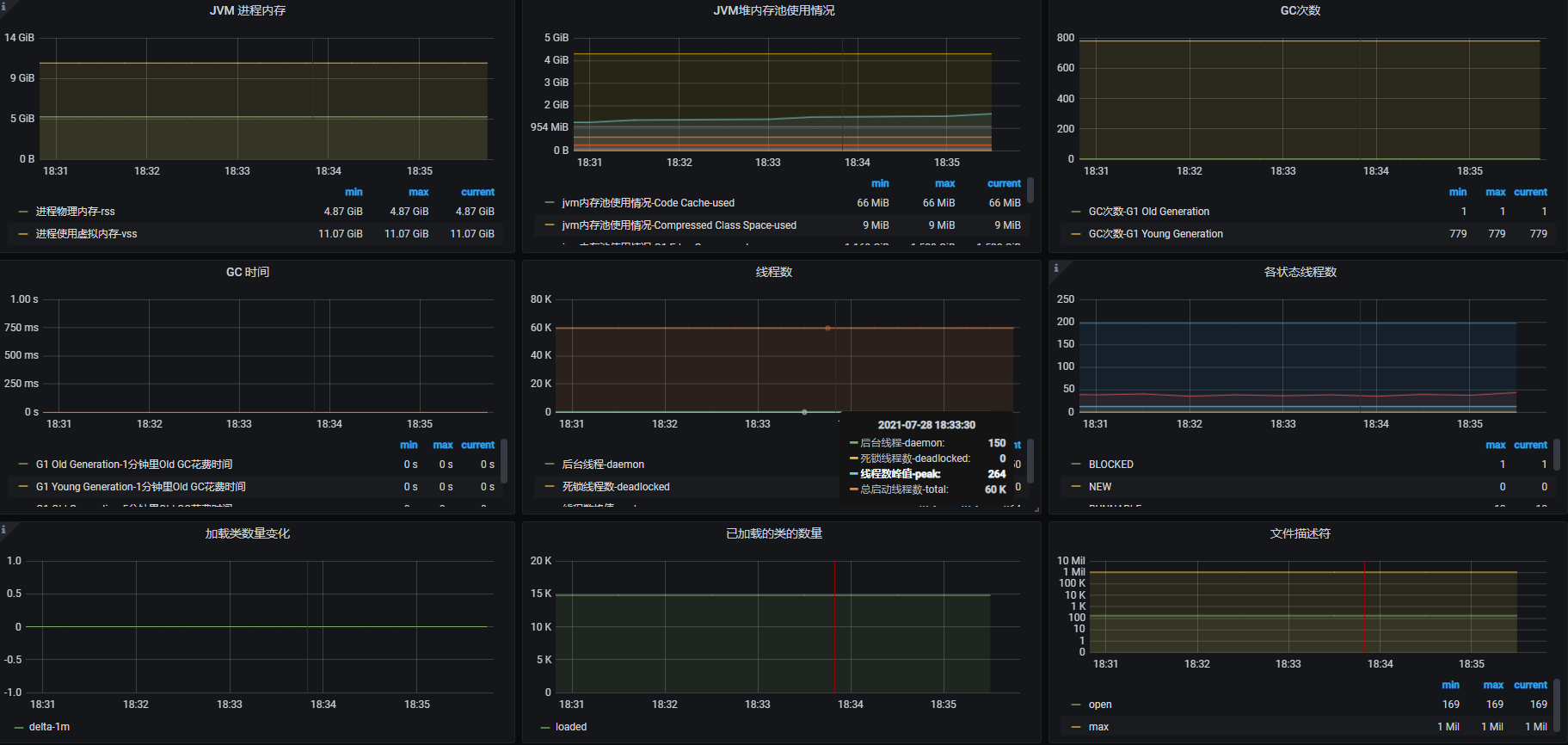Viewport: 1568px width, 745px height.
Task: Click the '66 MiB' max value for Code Cache-used
Action: click(x=939, y=203)
